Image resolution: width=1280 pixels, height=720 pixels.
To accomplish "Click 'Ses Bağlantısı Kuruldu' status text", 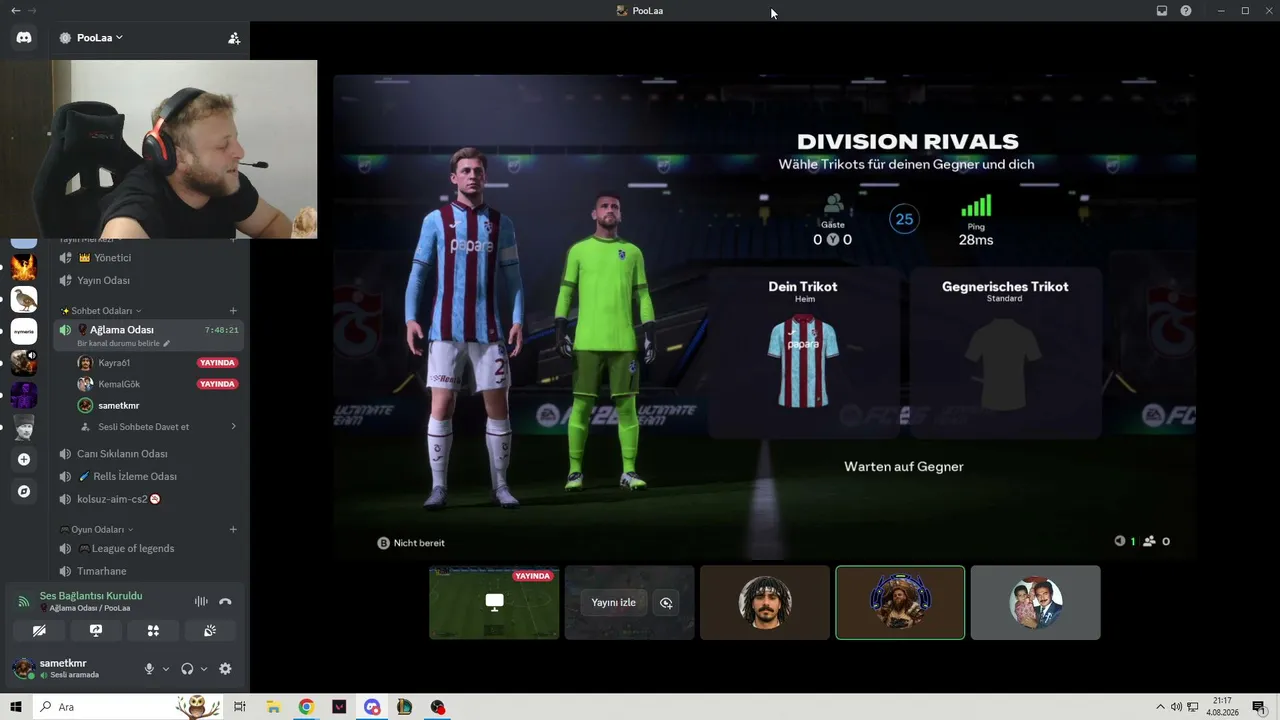I will 91,596.
